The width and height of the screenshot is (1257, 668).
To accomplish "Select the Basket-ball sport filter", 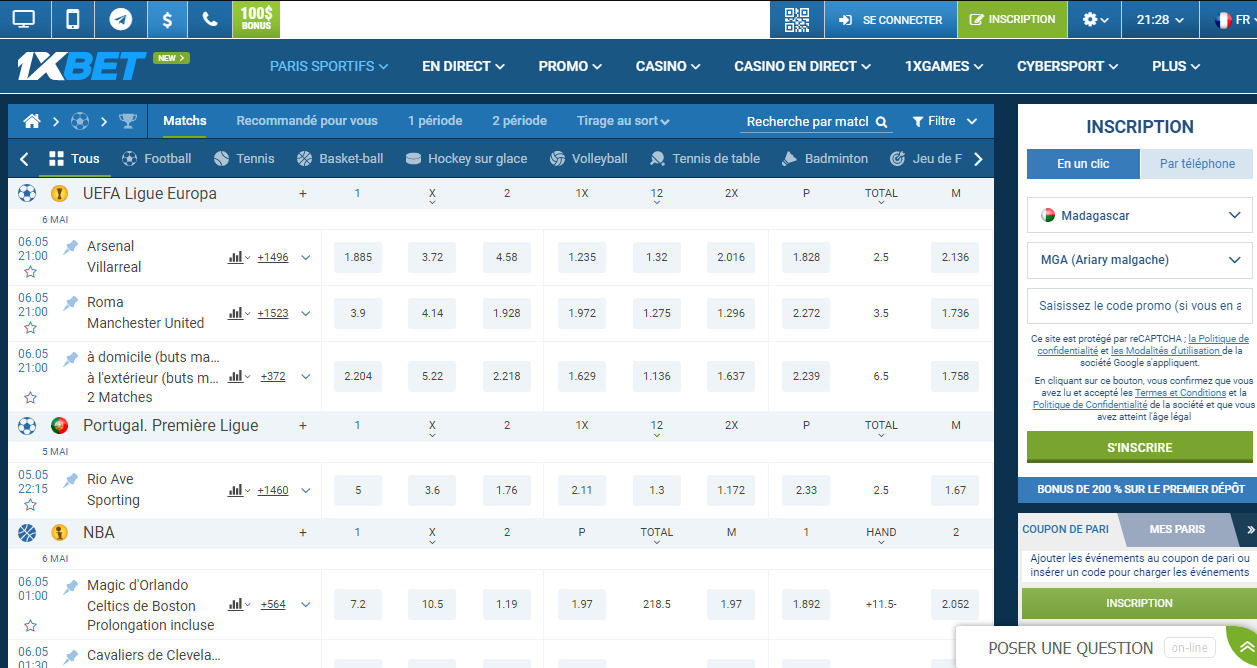I will (340, 158).
